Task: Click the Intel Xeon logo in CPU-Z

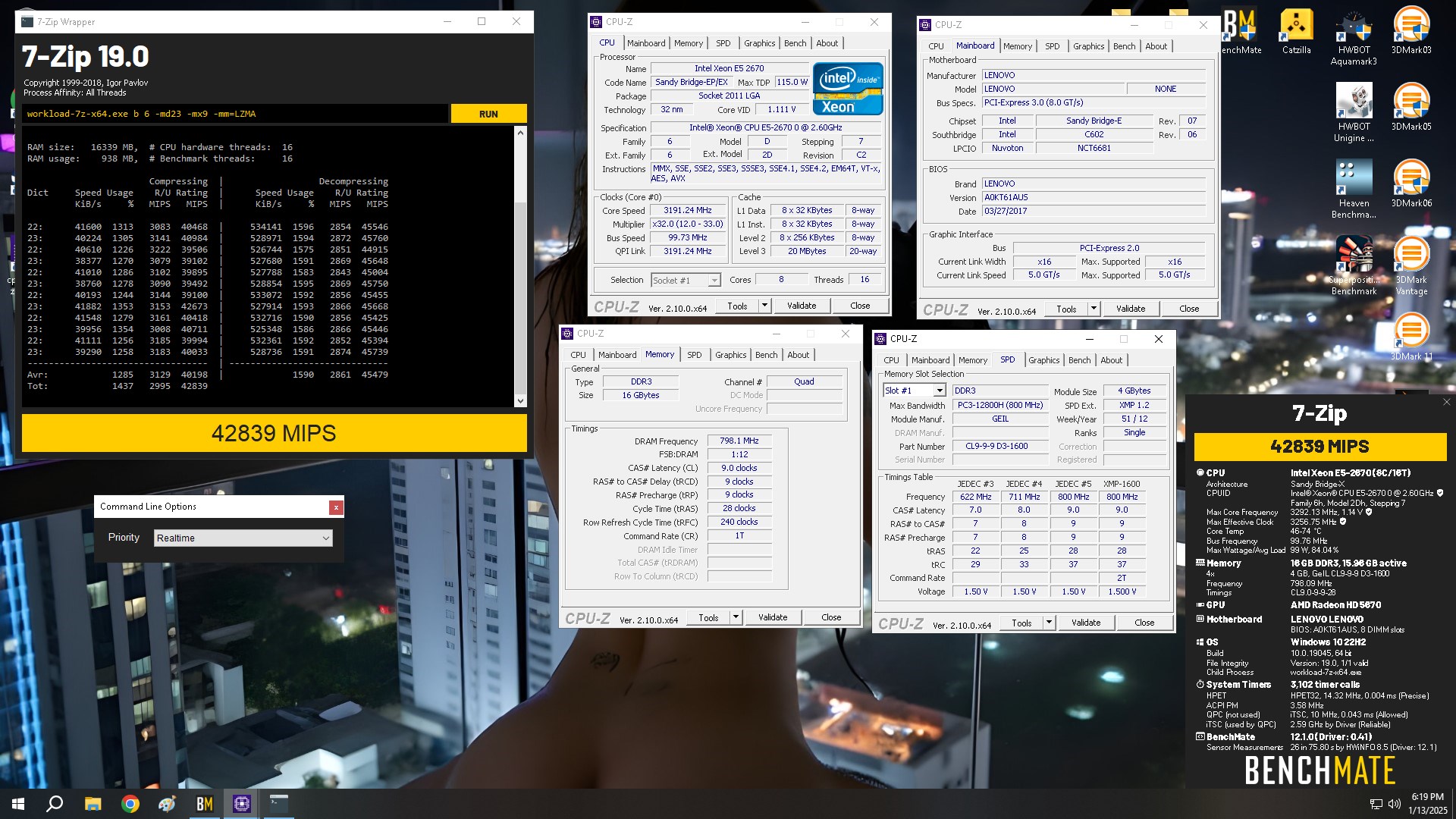Action: tap(848, 89)
